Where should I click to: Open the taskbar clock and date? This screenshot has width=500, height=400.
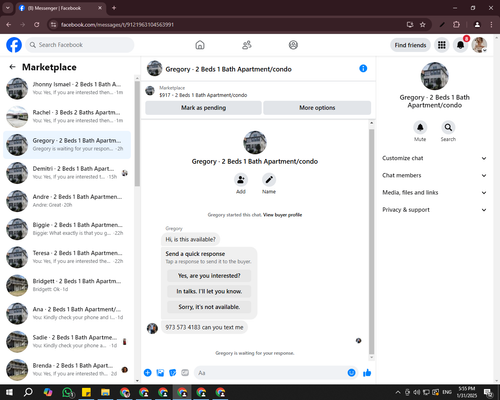467,392
